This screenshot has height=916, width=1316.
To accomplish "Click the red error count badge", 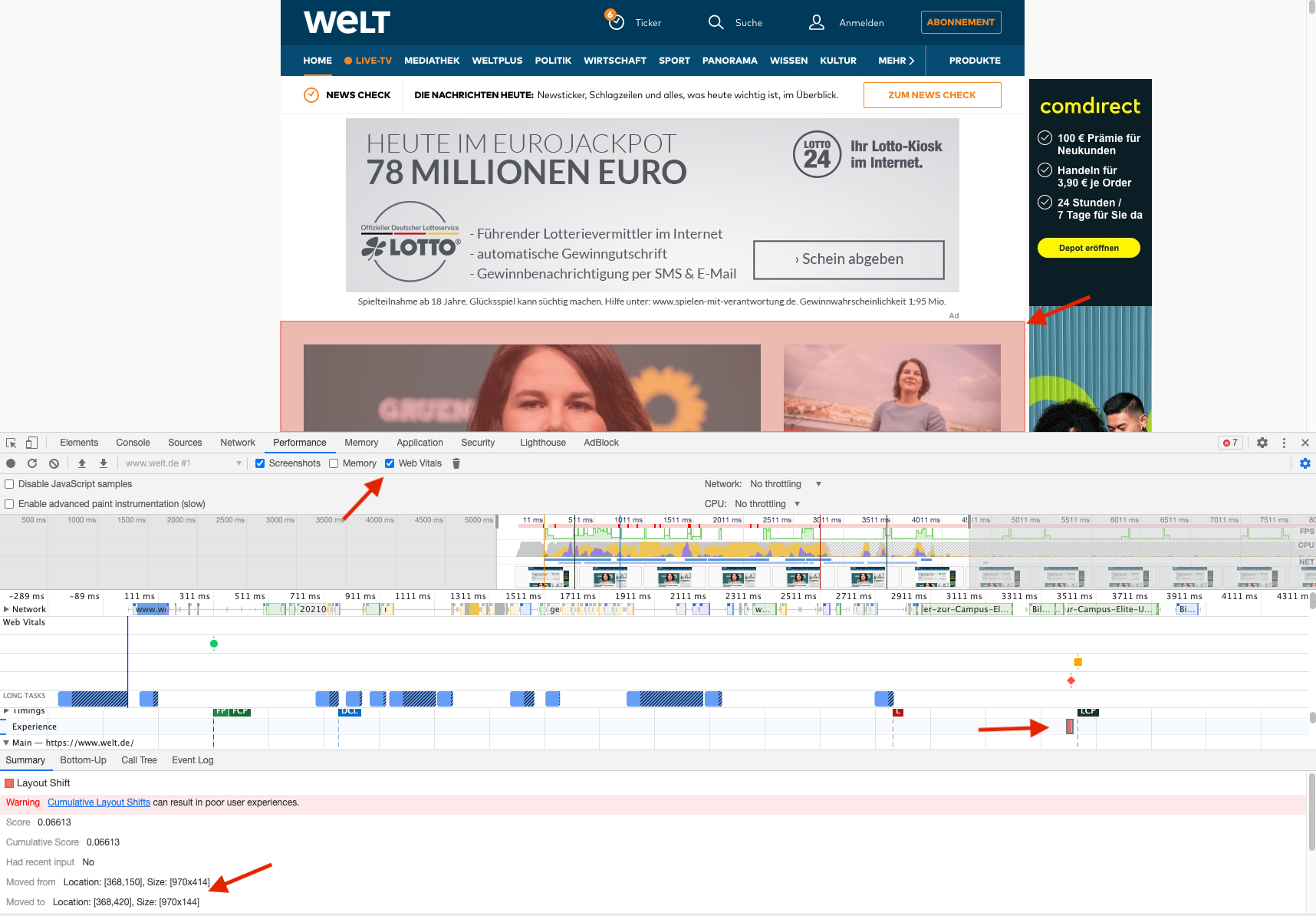I will 1230,443.
